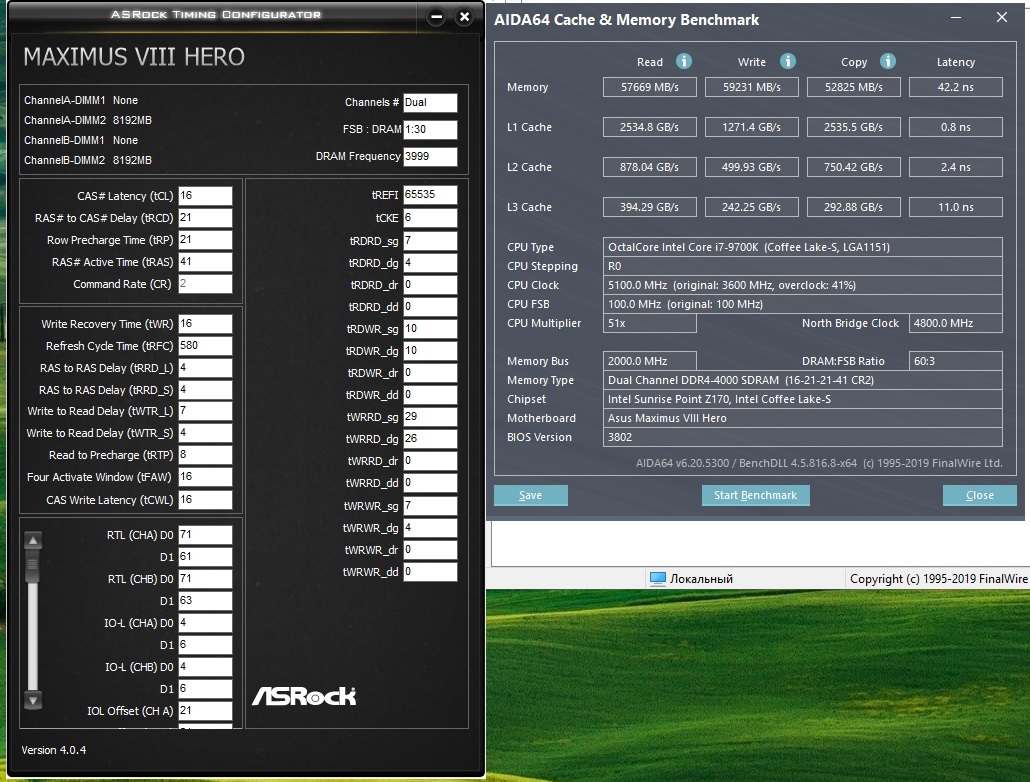Click the DRAM:FSB Ratio value 60:3
The height and width of the screenshot is (782, 1030).
click(956, 361)
